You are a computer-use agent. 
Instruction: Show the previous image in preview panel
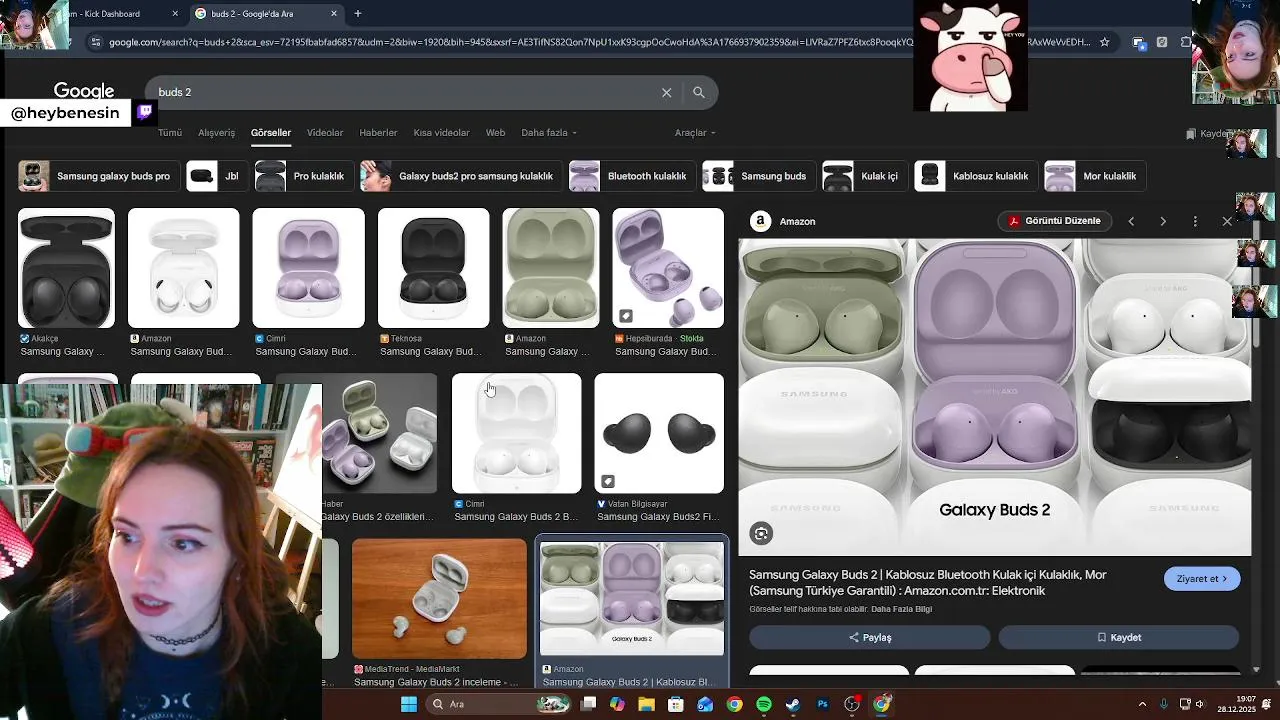(1131, 221)
